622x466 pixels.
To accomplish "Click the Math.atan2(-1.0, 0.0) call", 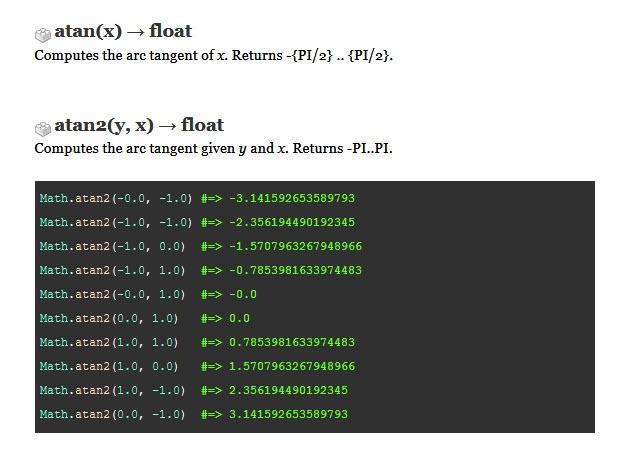I will coord(112,246).
